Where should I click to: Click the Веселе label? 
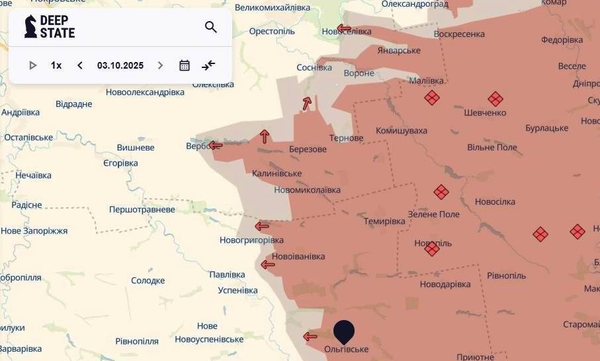pyautogui.click(x=572, y=66)
